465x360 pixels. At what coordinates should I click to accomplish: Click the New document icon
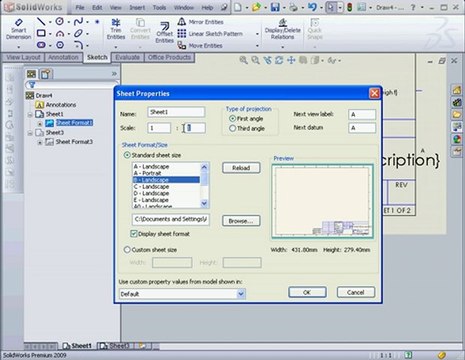pyautogui.click(x=238, y=7)
